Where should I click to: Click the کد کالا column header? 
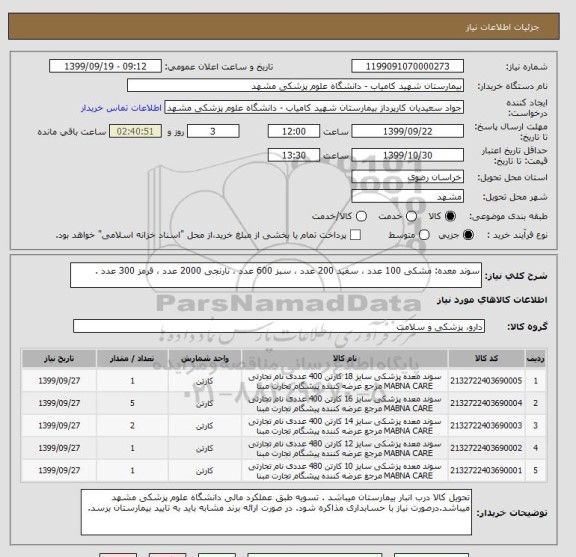pos(486,359)
